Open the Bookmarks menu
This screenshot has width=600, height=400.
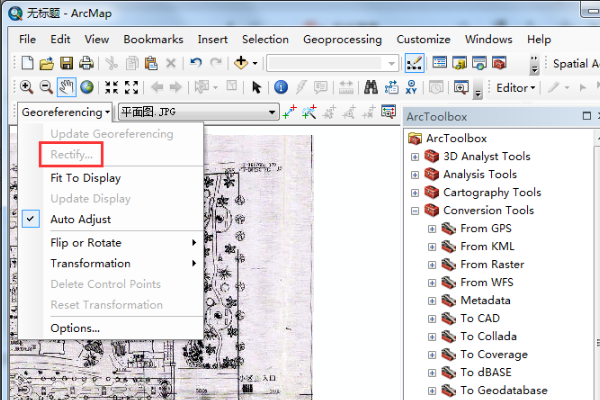coord(153,39)
